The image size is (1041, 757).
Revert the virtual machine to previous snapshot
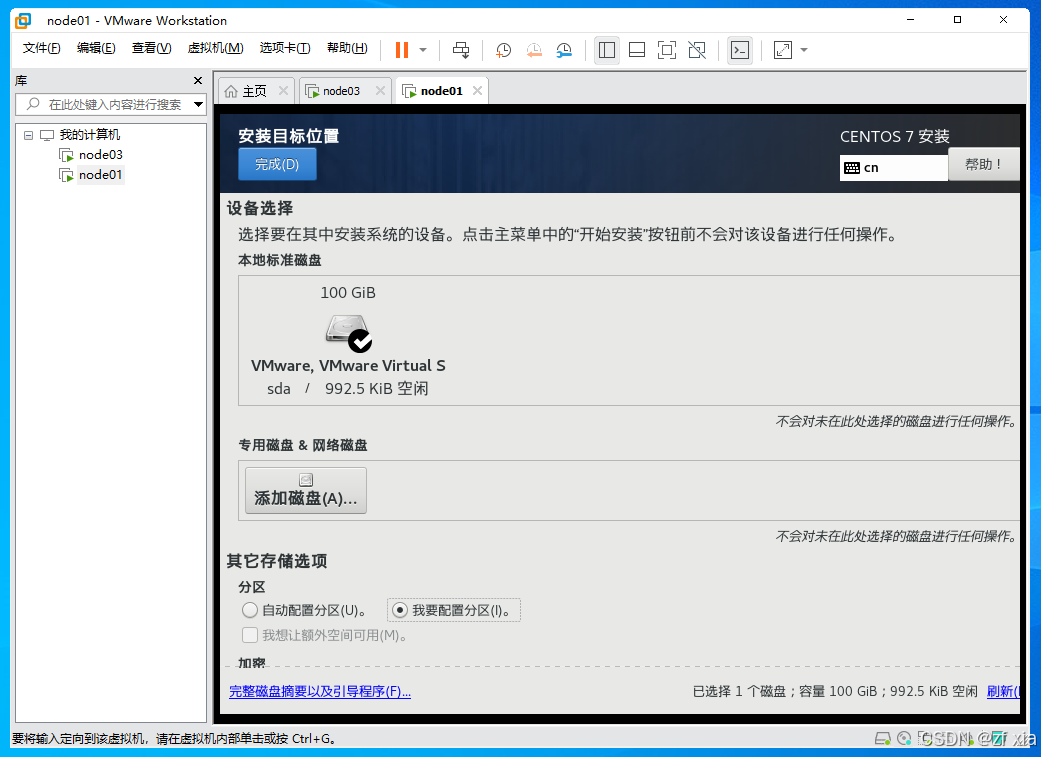534,50
